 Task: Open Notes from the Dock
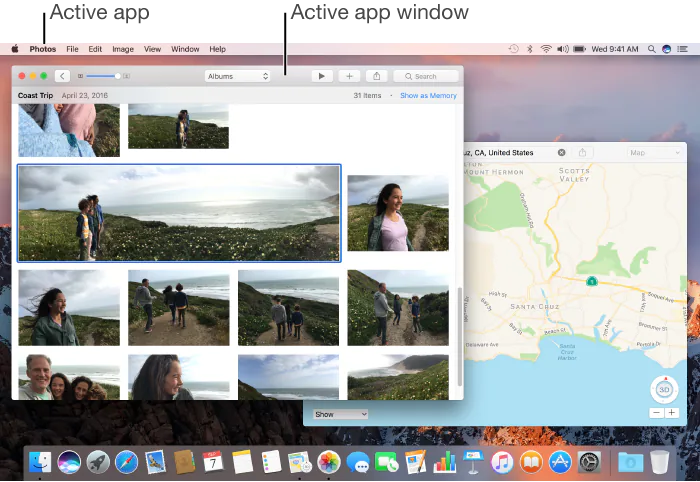pos(242,461)
